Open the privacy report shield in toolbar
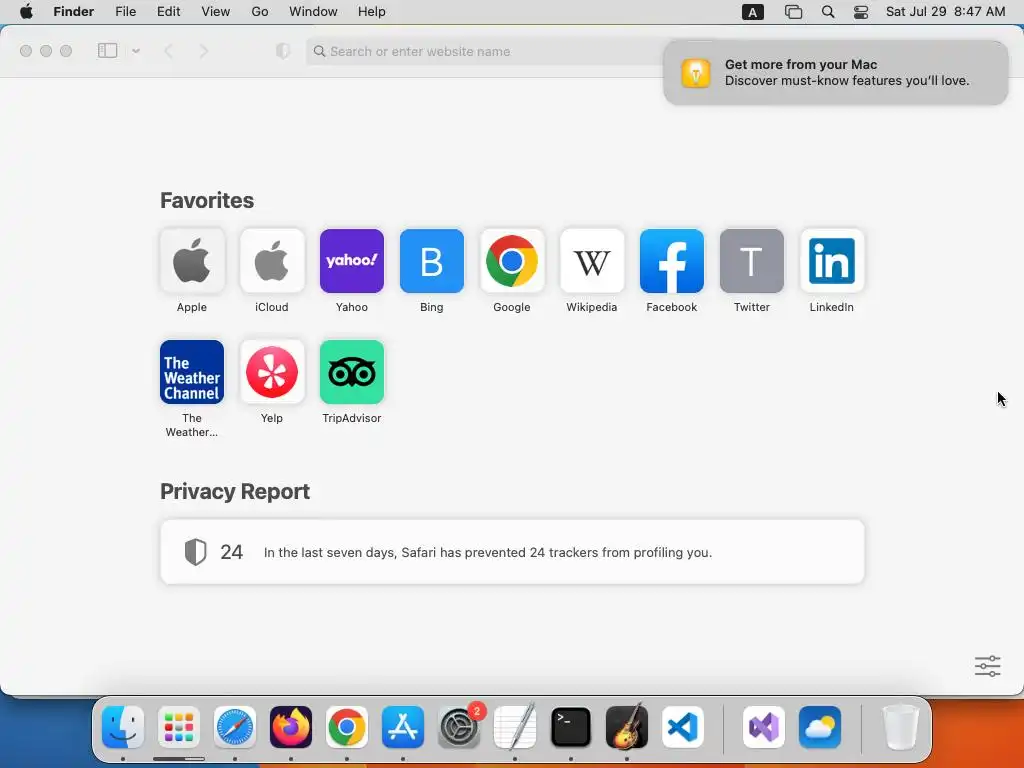The image size is (1024, 768). coord(283,51)
